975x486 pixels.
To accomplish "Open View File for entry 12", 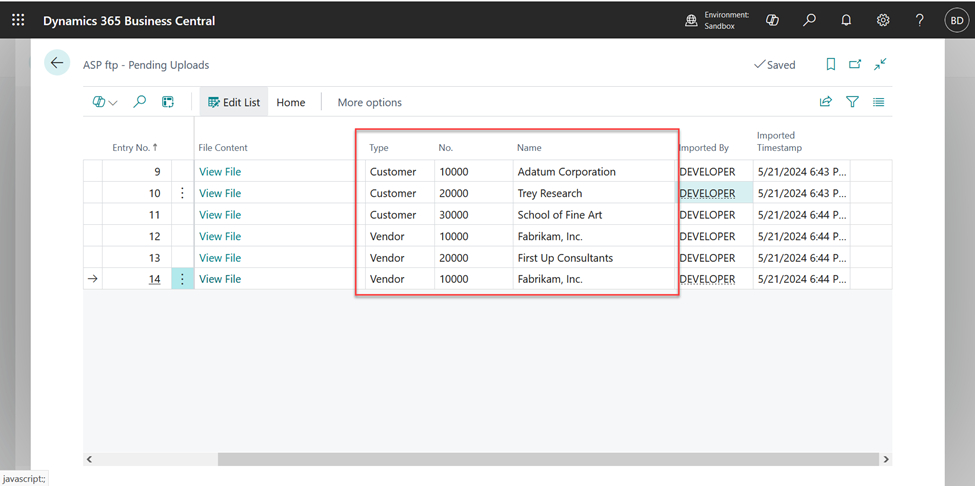I will point(220,236).
